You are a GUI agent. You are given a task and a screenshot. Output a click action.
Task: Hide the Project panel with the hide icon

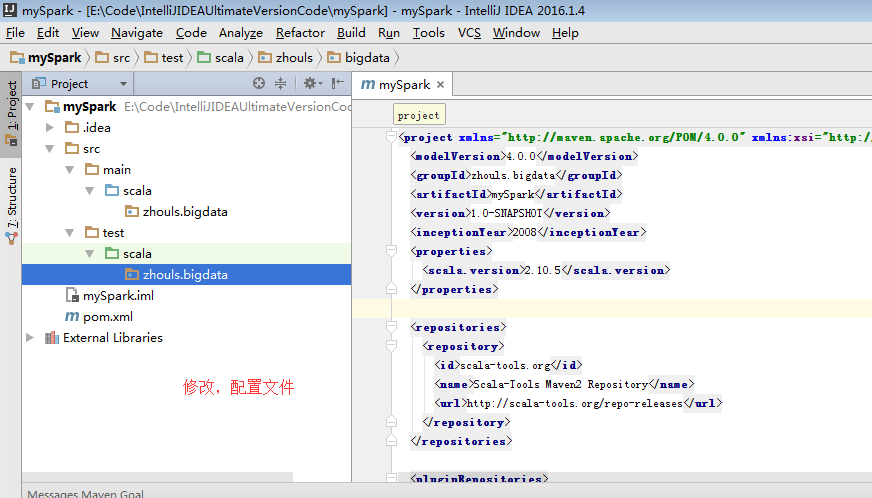337,83
